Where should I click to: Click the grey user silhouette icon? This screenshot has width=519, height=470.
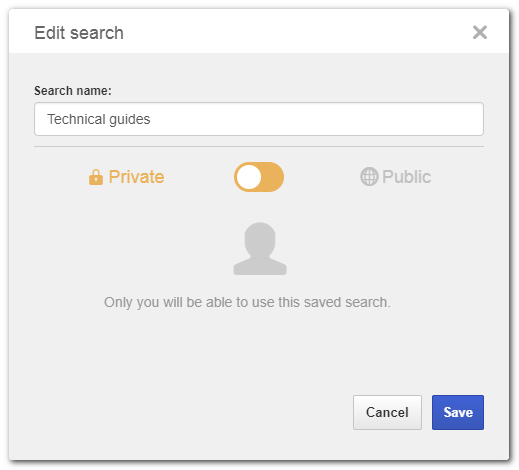[x=260, y=249]
